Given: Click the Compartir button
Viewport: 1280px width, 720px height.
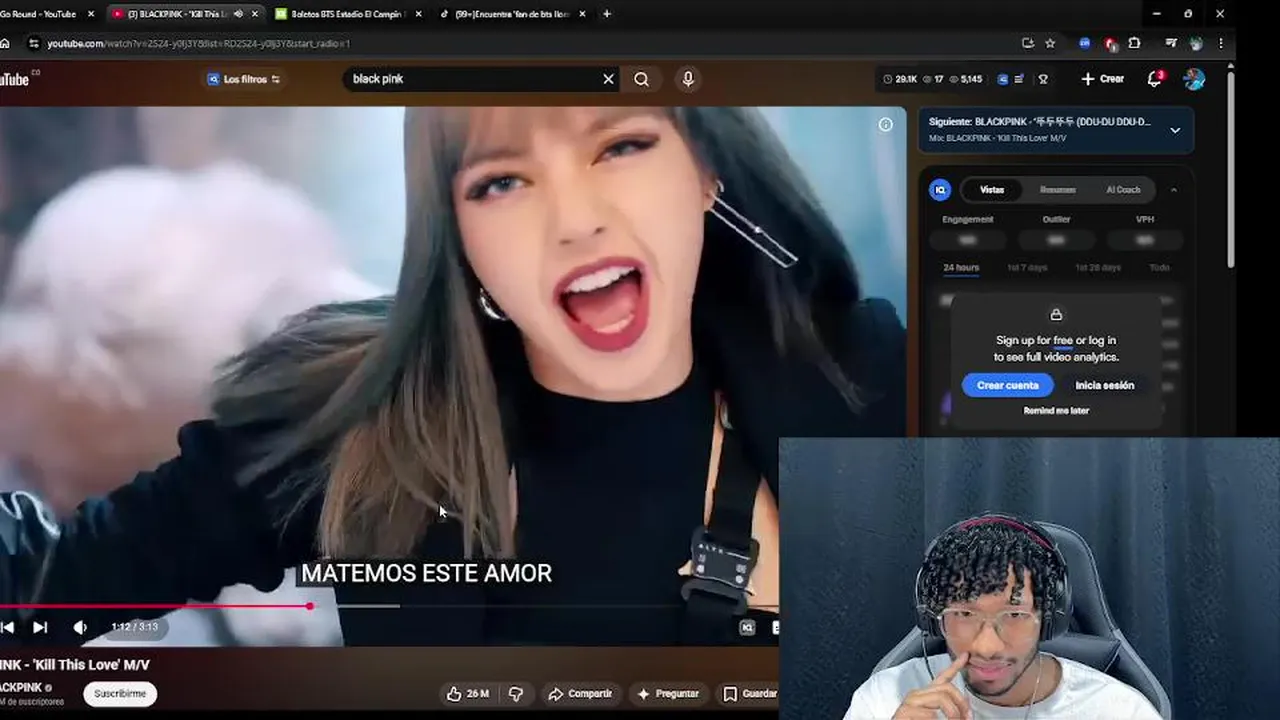Looking at the screenshot, I should pyautogui.click(x=580, y=693).
